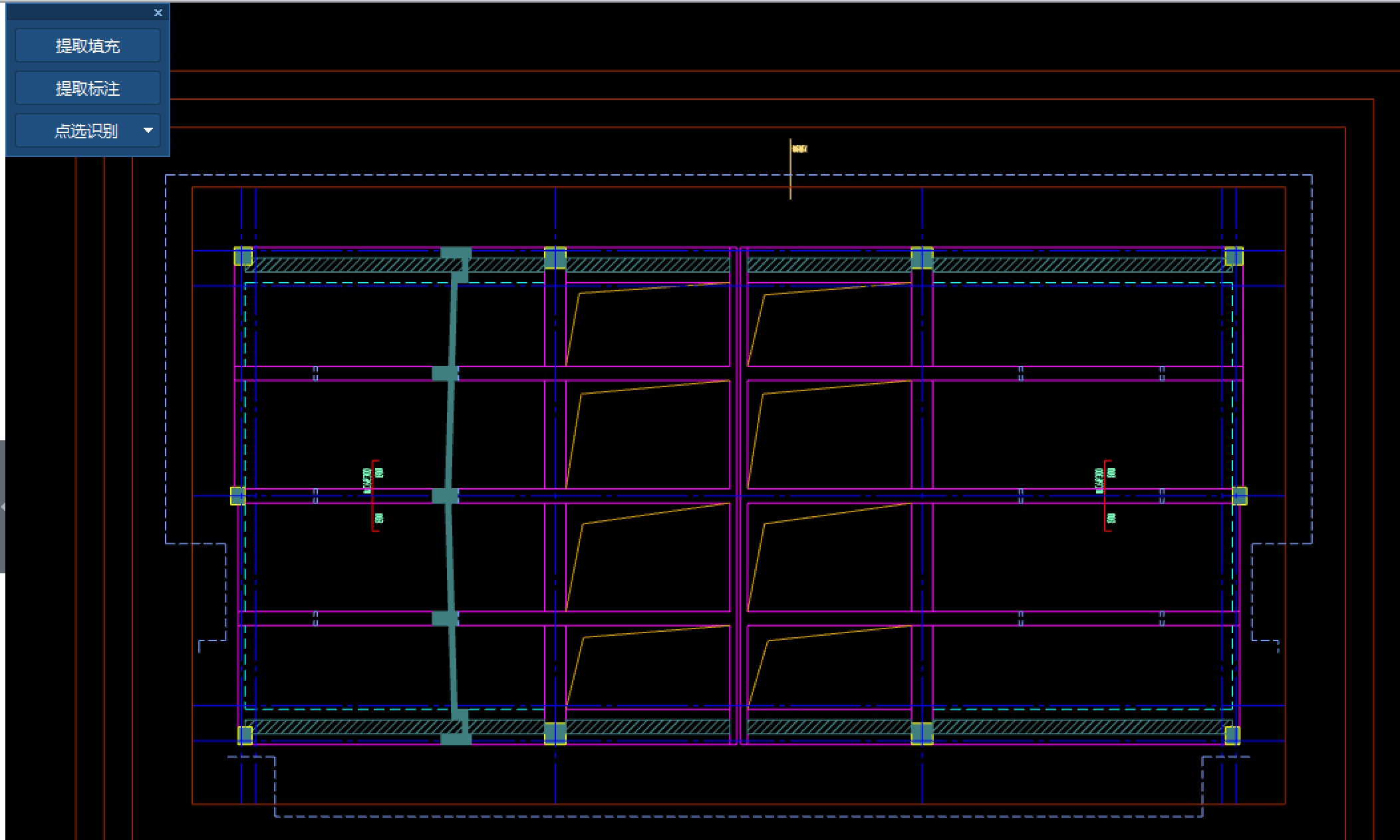Select the bottom-left corner column
The image size is (1400, 840).
click(x=245, y=735)
